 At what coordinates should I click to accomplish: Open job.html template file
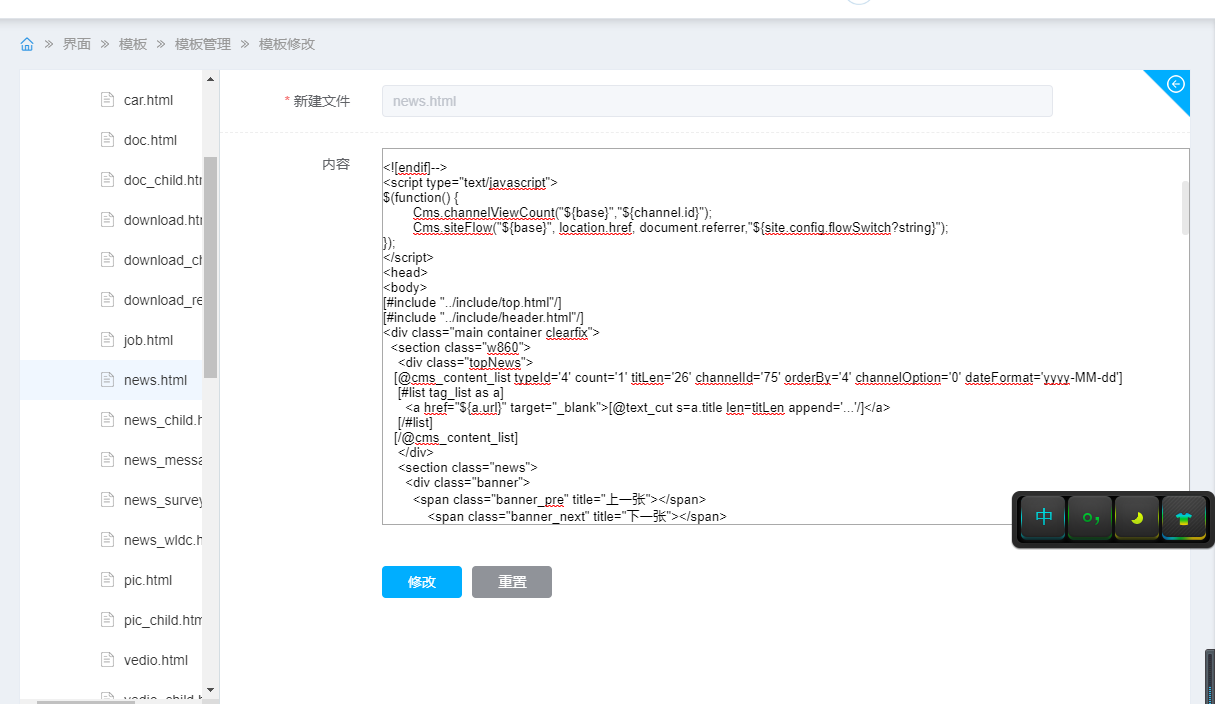[148, 340]
